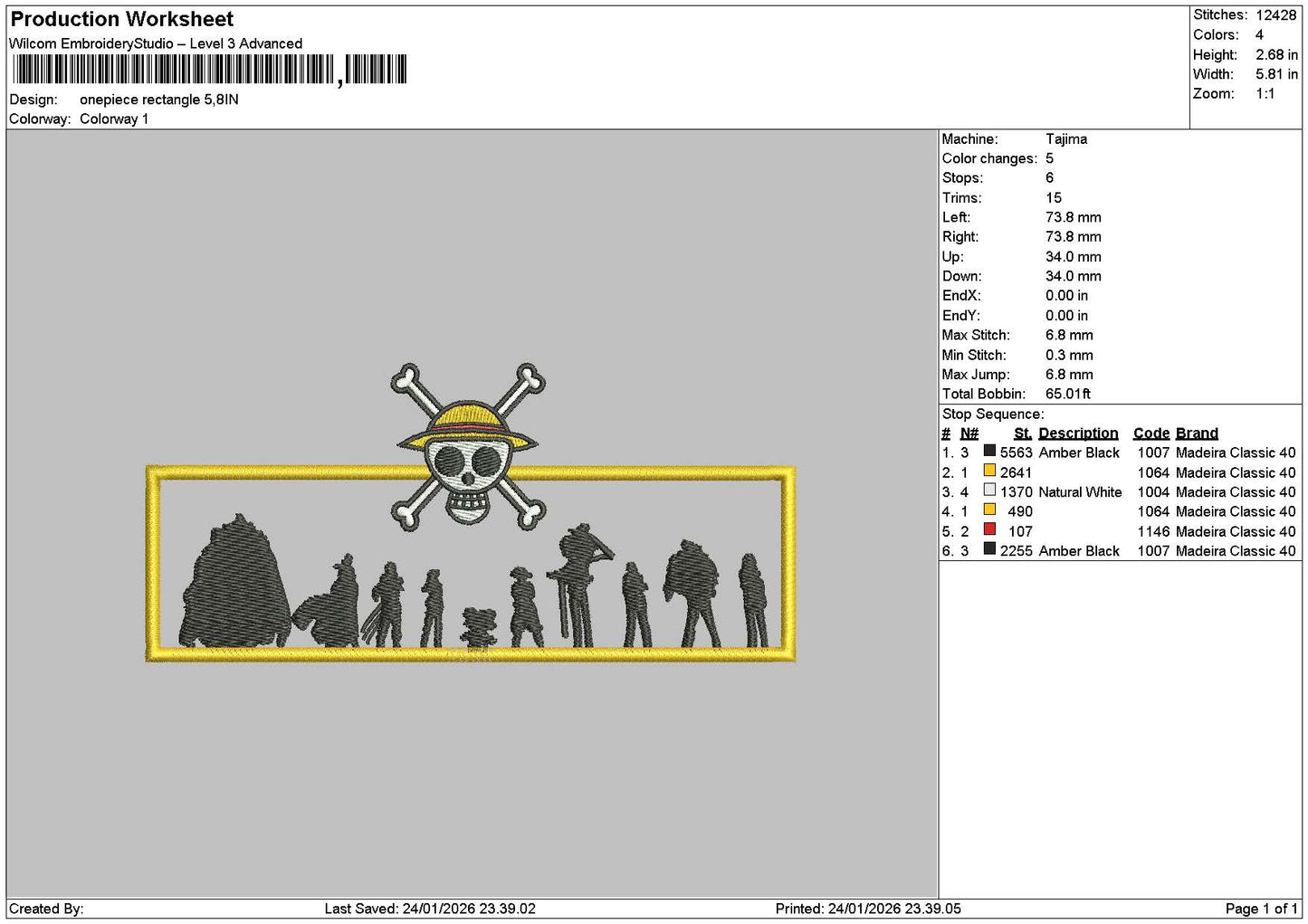Click the Zoom value 1:1

pos(1265,94)
